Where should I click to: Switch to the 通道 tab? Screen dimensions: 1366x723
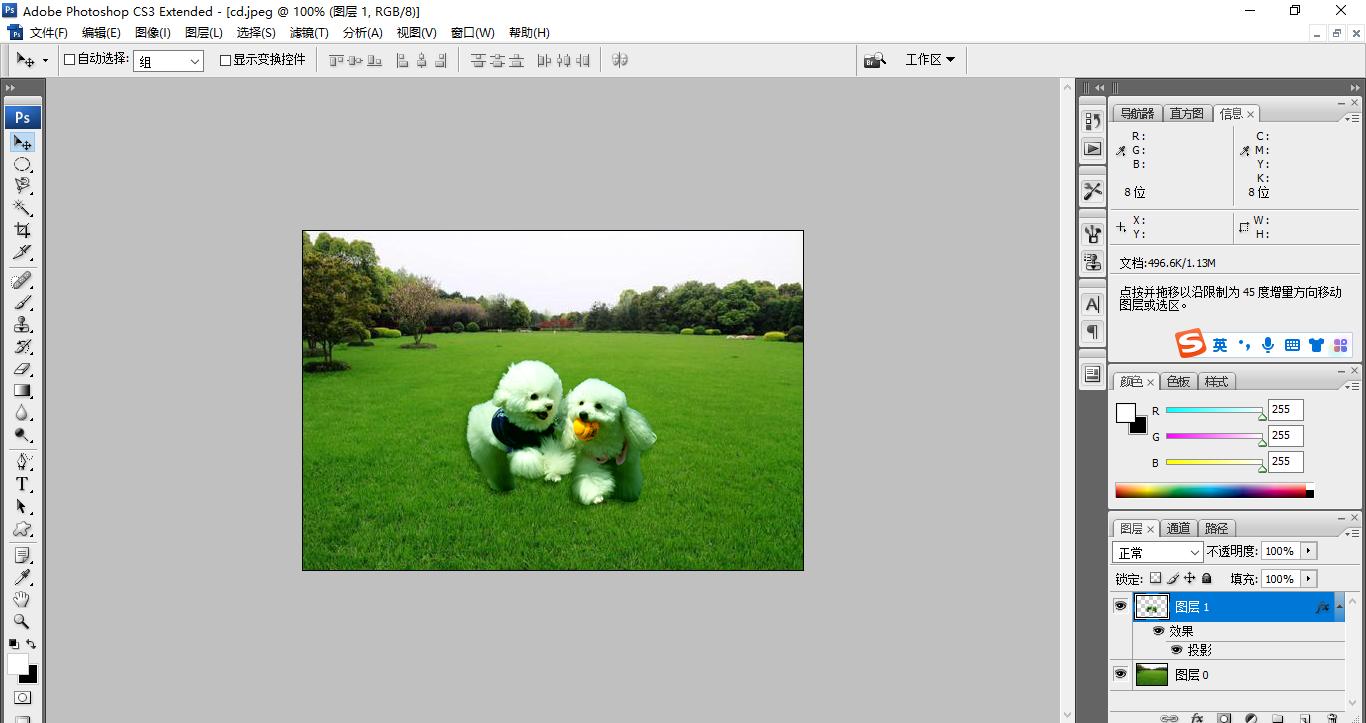(x=1178, y=527)
